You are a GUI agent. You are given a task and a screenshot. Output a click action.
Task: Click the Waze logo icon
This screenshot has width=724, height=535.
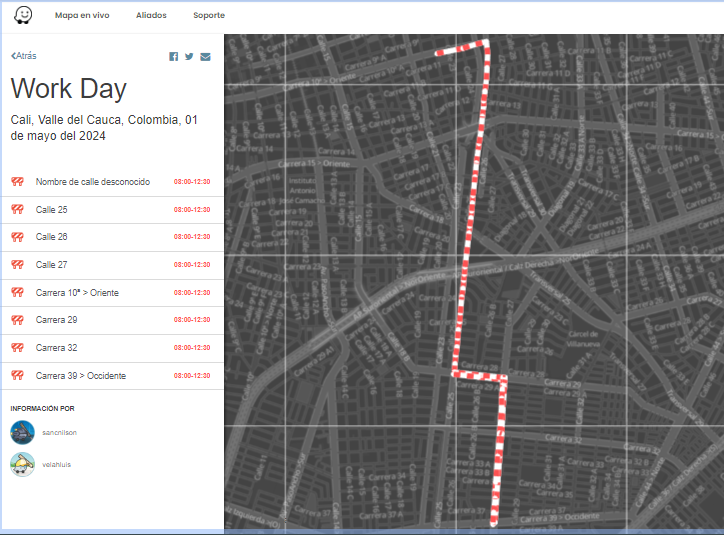pos(23,15)
